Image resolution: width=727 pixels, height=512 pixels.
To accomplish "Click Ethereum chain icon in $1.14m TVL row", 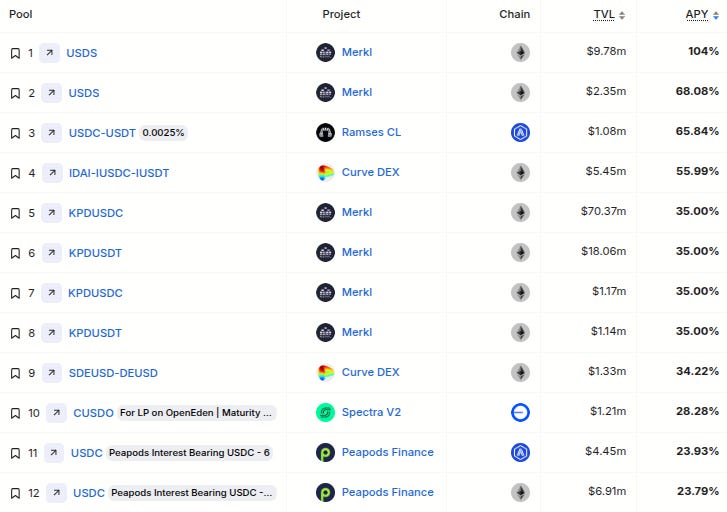I will pyautogui.click(x=520, y=333).
